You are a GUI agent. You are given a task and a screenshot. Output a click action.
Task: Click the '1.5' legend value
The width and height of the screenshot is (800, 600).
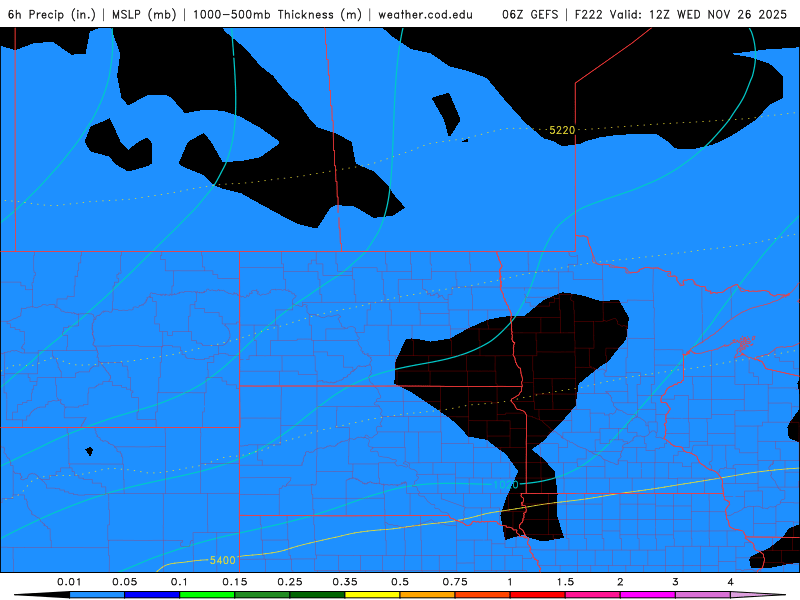click(565, 582)
